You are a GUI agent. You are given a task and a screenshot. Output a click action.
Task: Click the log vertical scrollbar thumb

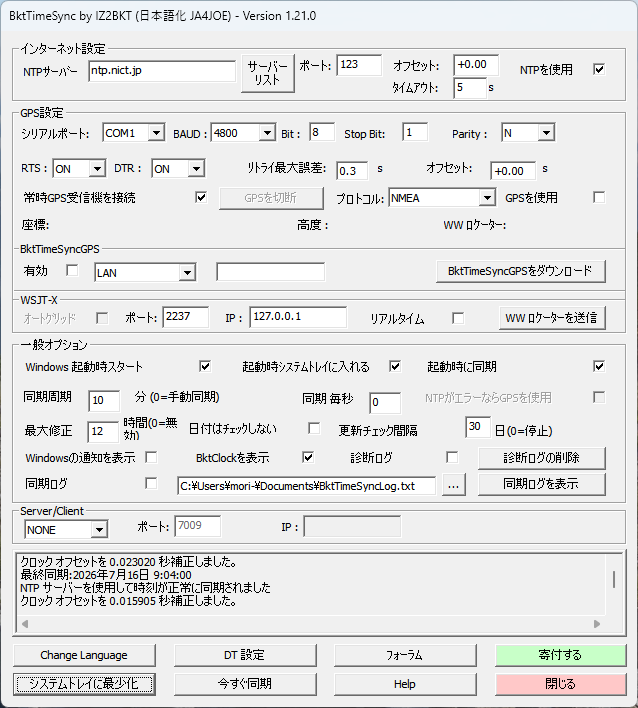(x=614, y=579)
